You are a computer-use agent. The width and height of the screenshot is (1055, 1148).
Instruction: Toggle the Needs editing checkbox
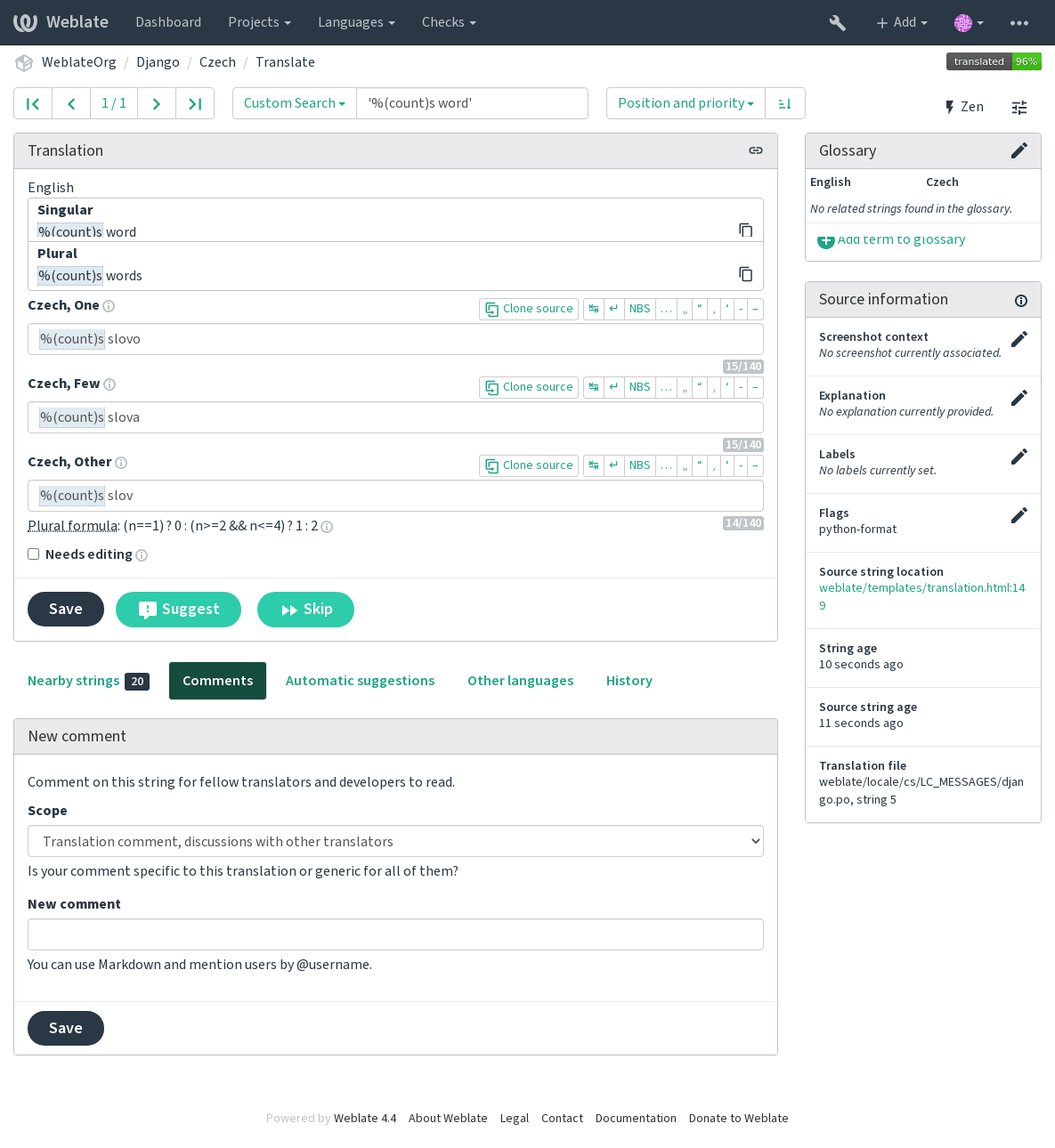coord(34,554)
